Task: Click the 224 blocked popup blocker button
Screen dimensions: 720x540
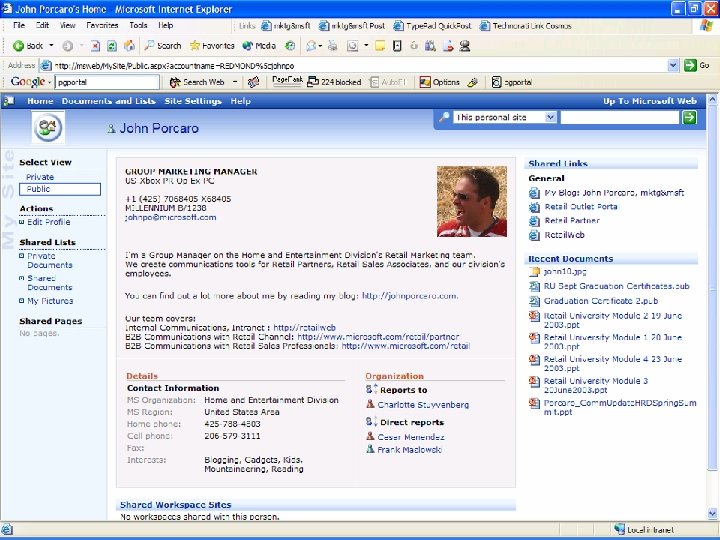Action: (334, 82)
